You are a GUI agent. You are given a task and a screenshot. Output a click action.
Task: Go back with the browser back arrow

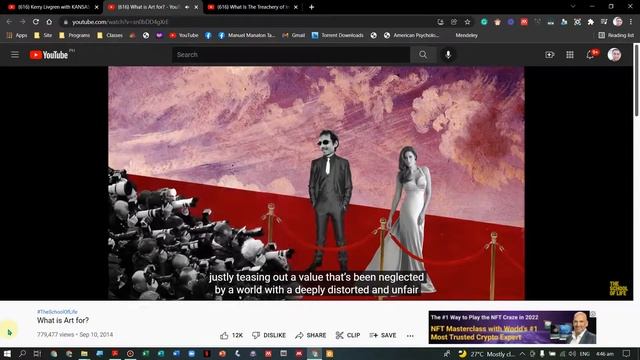click(x=9, y=22)
